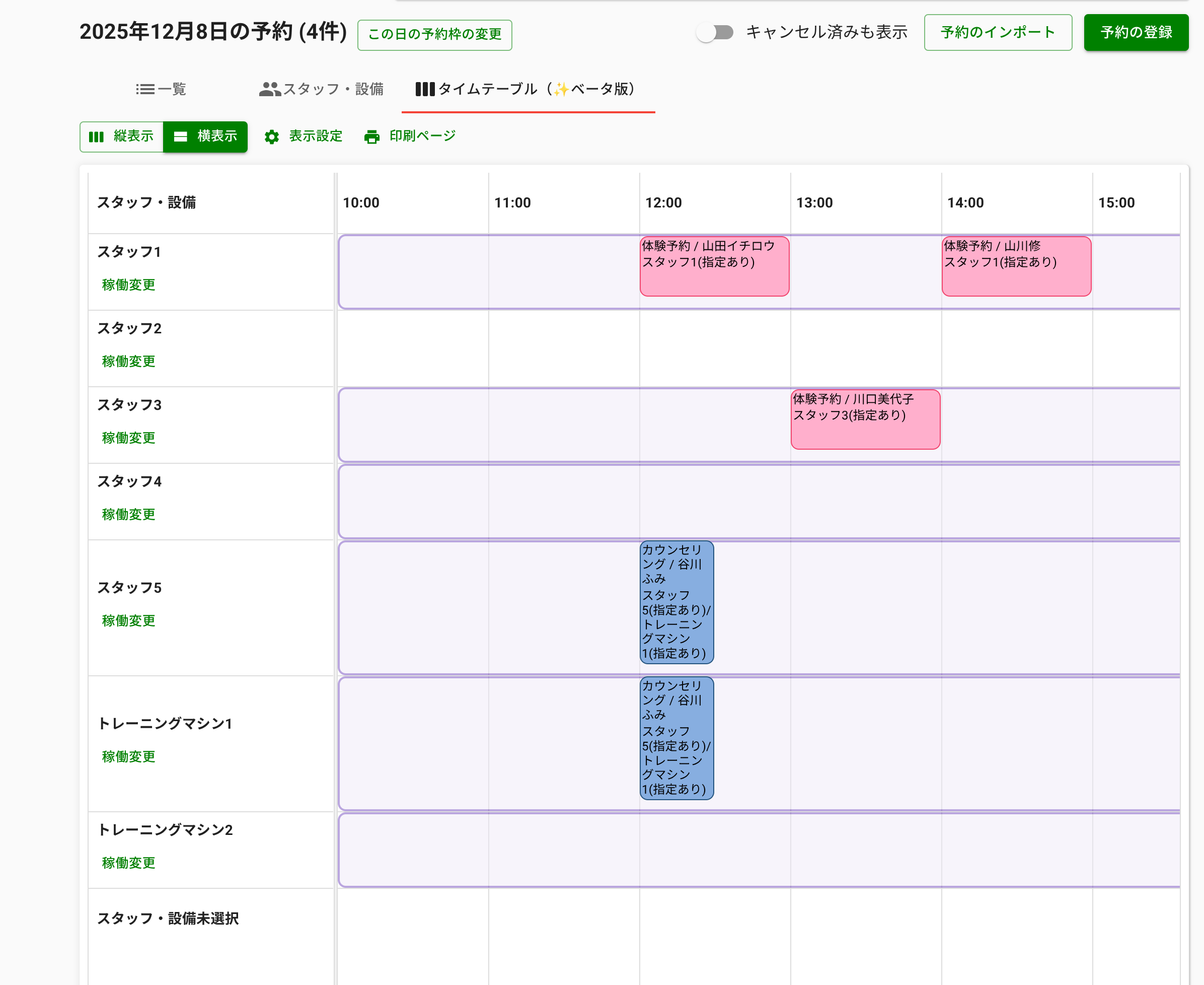Select 横表示 layout button

click(205, 137)
